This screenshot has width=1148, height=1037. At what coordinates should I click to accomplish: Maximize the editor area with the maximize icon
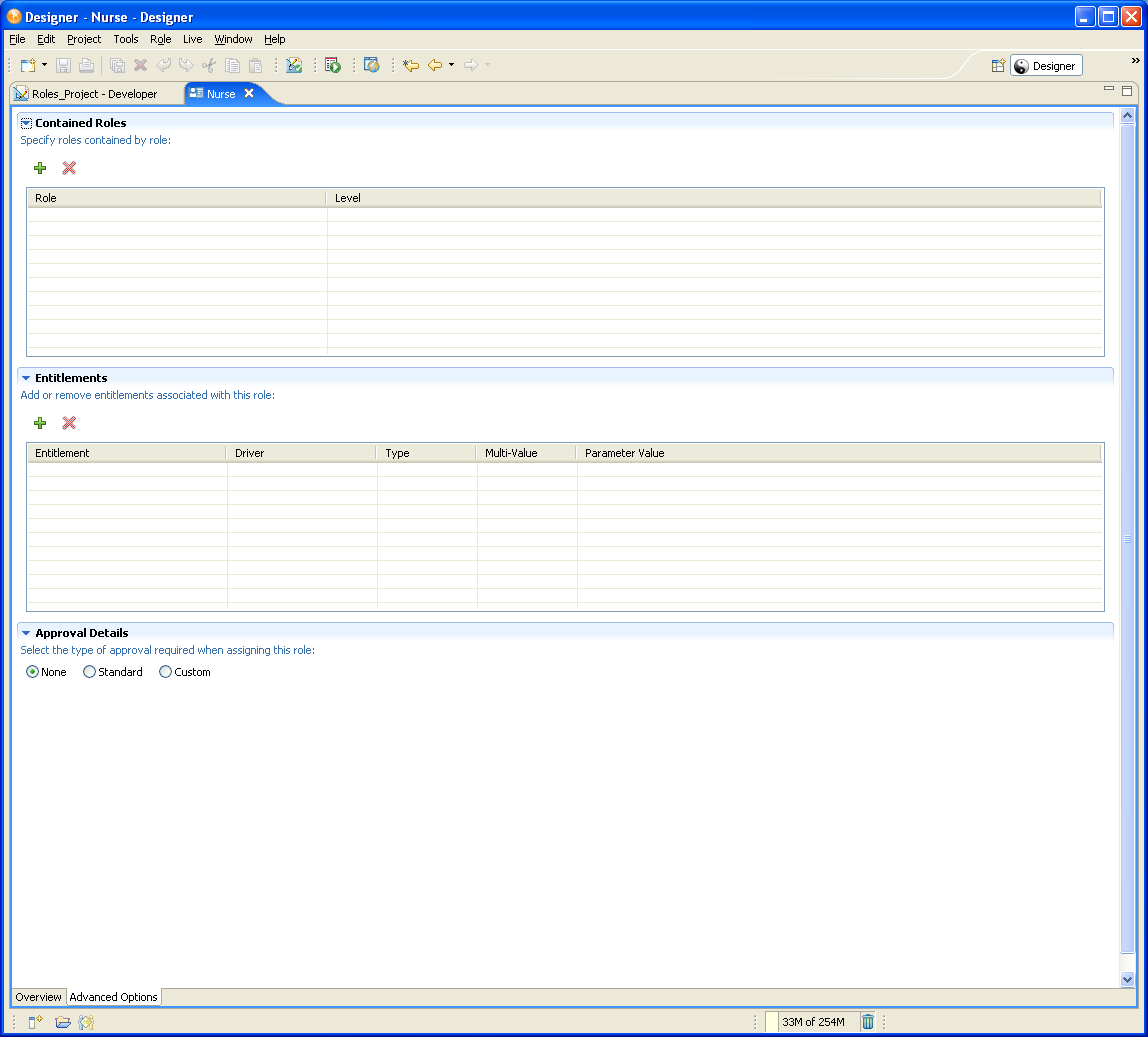point(1127,91)
